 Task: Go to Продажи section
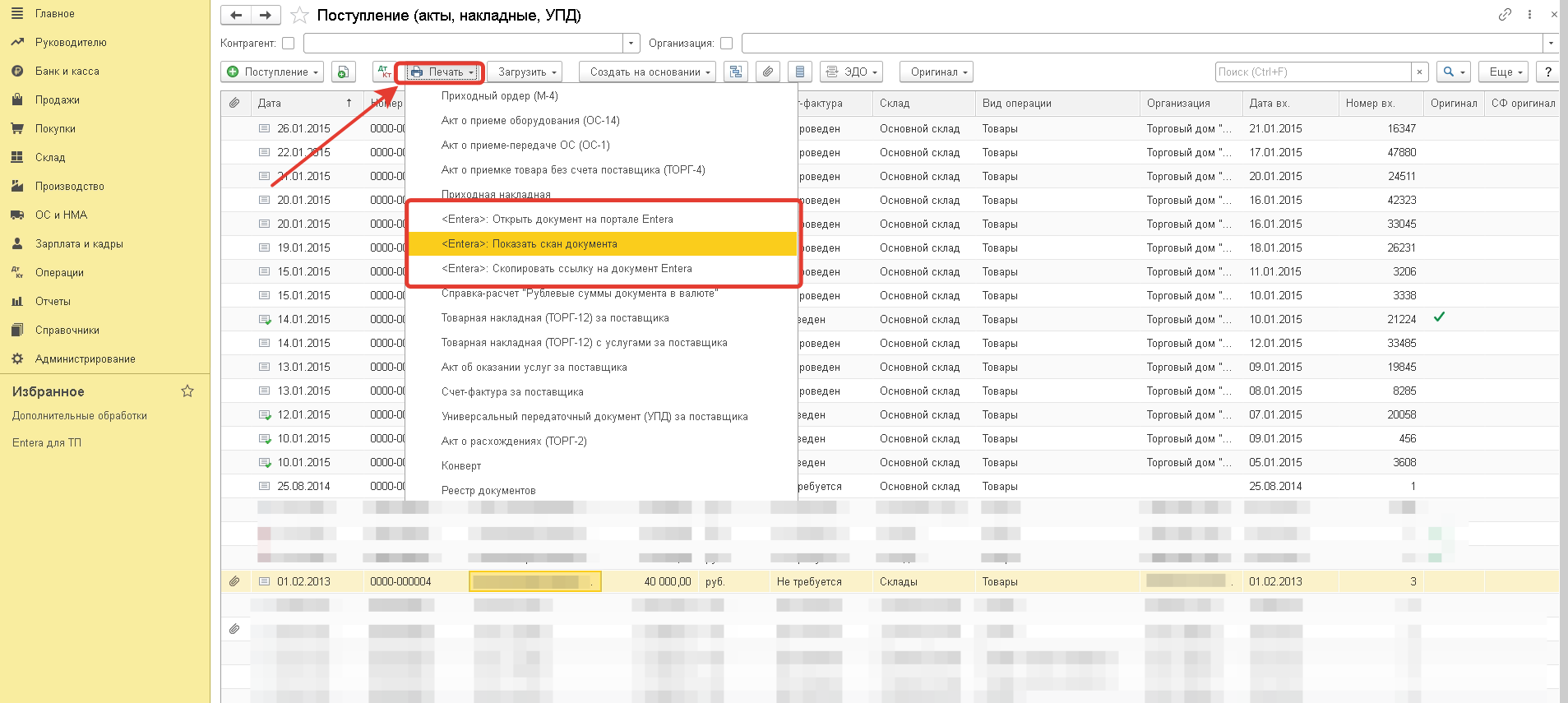[x=58, y=99]
